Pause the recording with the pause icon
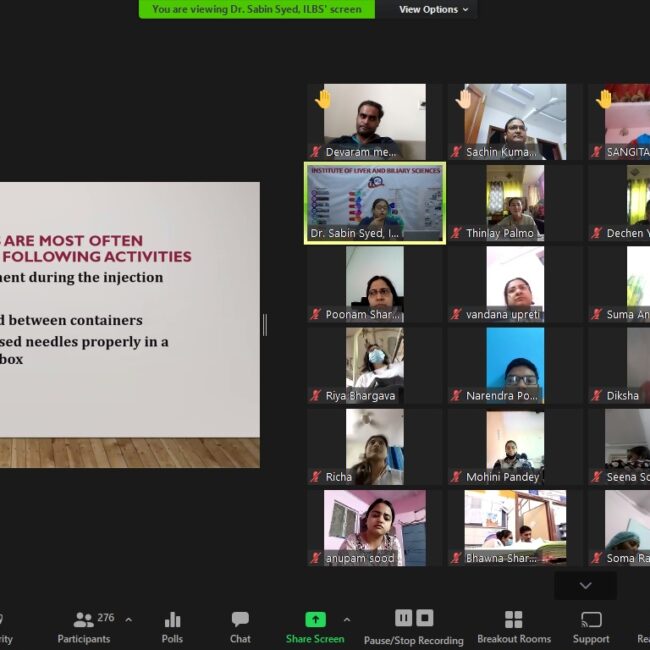Screen dimensions: 650x650 404,618
